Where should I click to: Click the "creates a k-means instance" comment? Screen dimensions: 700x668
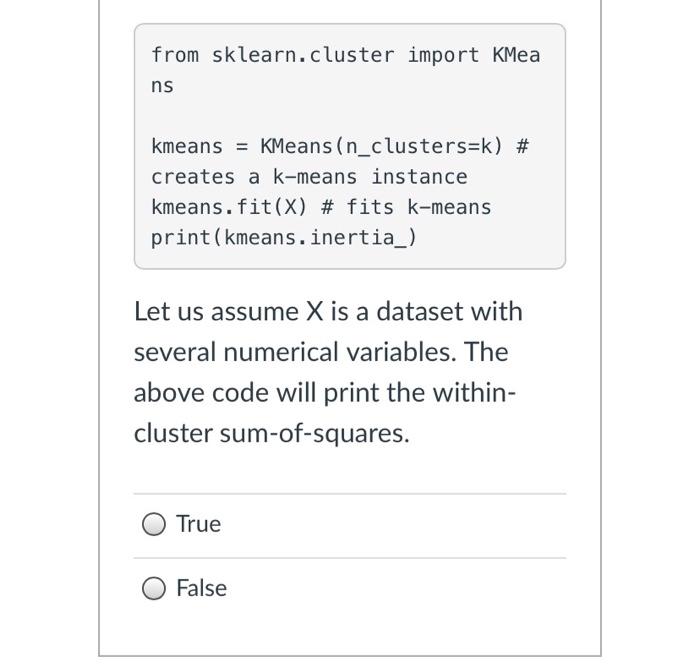[309, 177]
